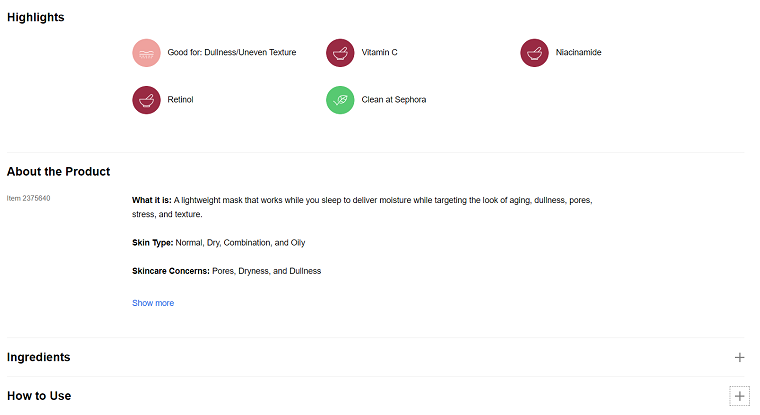Image resolution: width=760 pixels, height=415 pixels.
Task: Click the Dullness/Uneven Texture highlight icon
Action: pyautogui.click(x=146, y=52)
